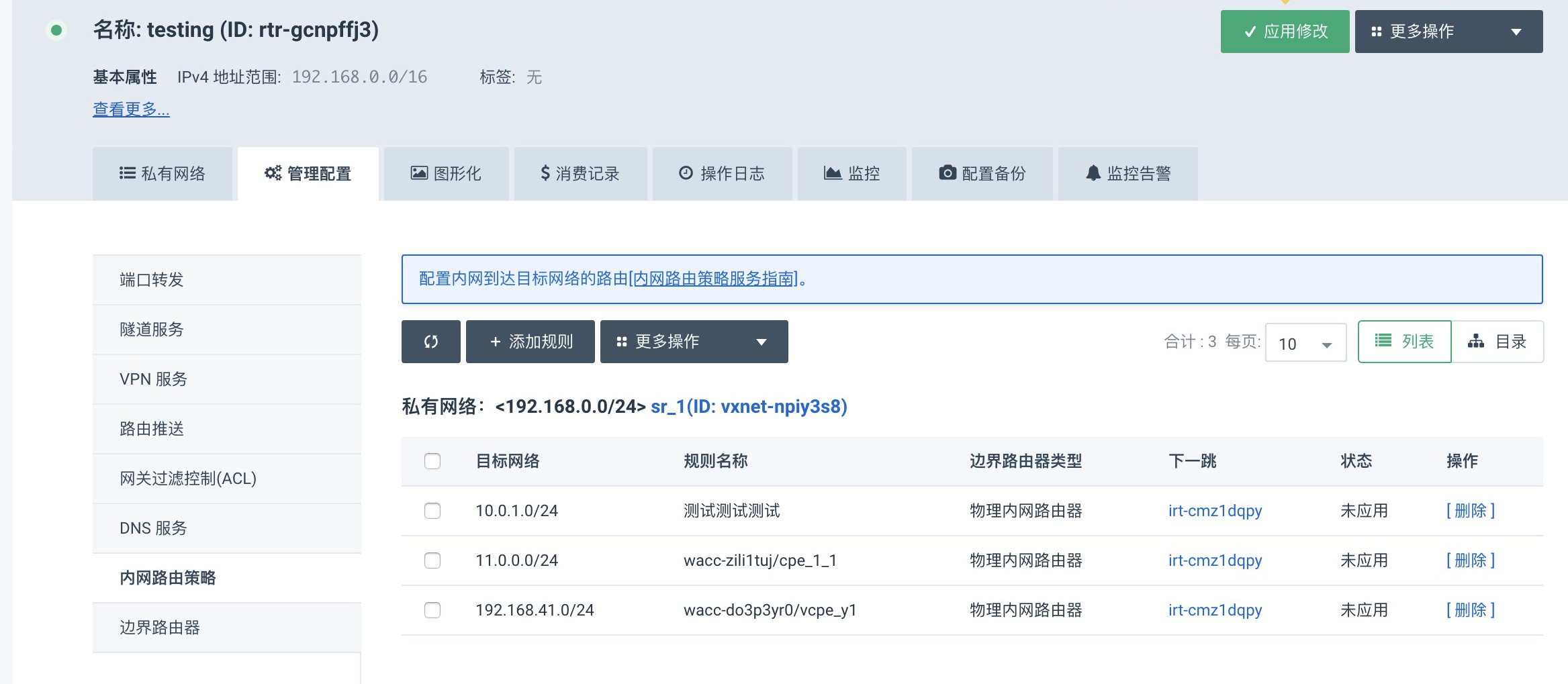The height and width of the screenshot is (684, 1568).
Task: Open the 监控告警 tab
Action: [1128, 174]
